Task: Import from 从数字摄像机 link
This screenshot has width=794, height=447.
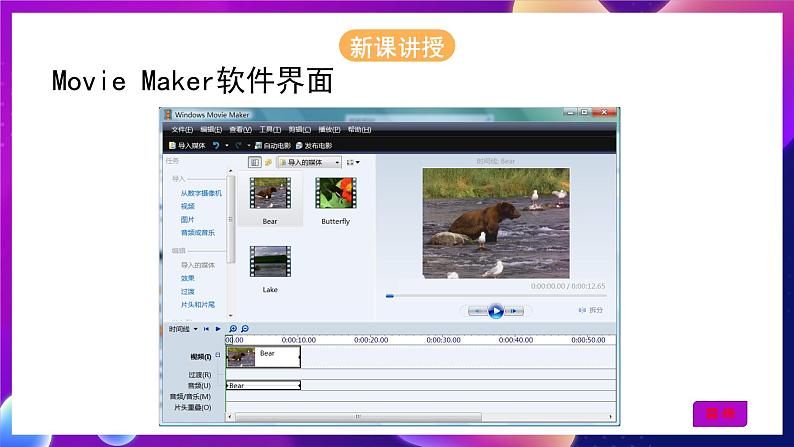Action: tap(201, 193)
